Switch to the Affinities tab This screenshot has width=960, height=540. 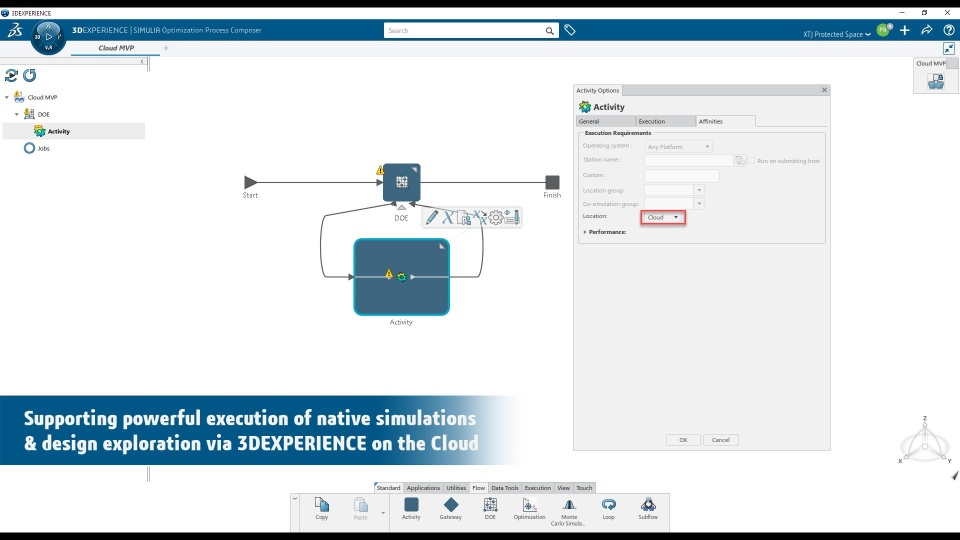[x=726, y=121]
